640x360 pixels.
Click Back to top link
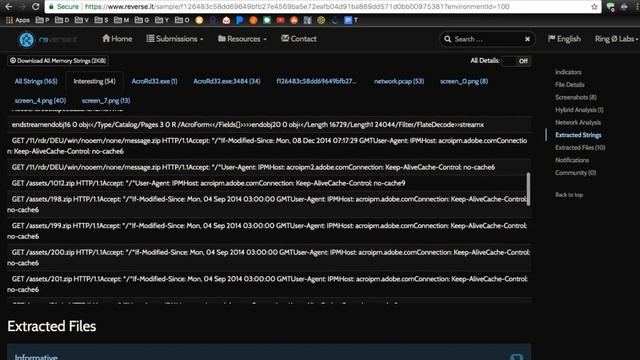tap(569, 195)
